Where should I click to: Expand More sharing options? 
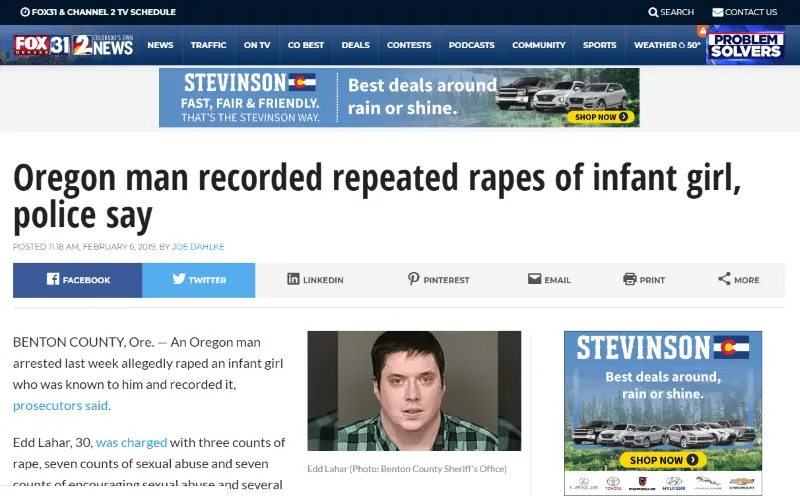[x=738, y=280]
